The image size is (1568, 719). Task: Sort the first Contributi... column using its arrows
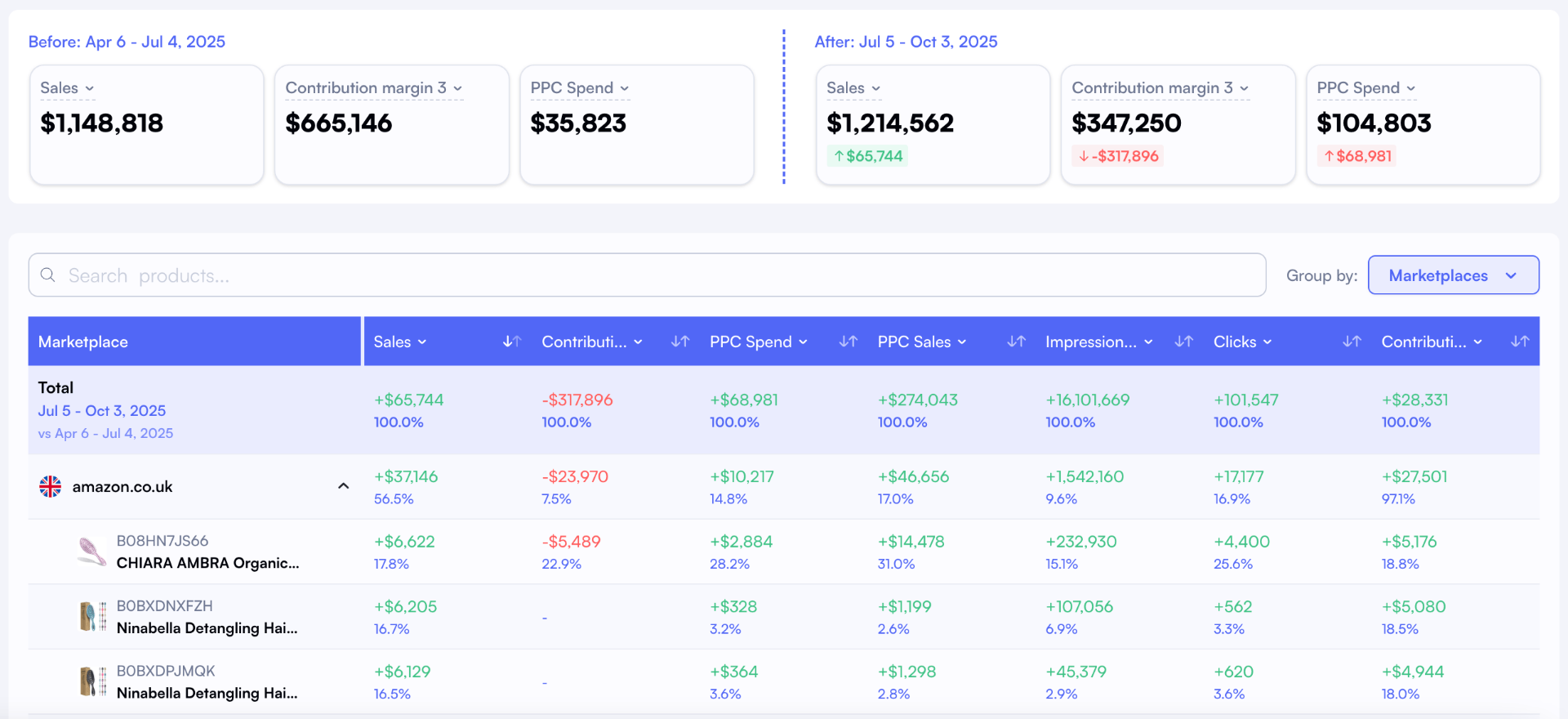pos(680,342)
